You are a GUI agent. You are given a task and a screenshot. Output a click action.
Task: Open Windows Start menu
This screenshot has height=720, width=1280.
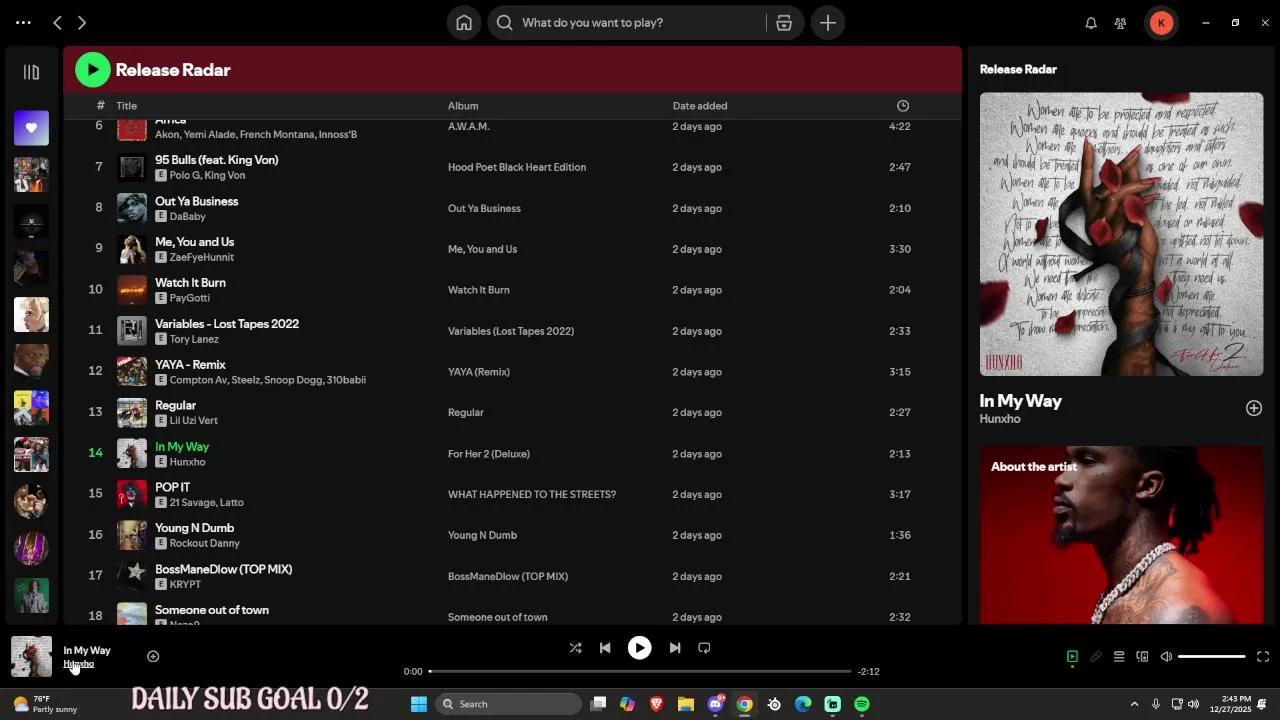click(419, 704)
